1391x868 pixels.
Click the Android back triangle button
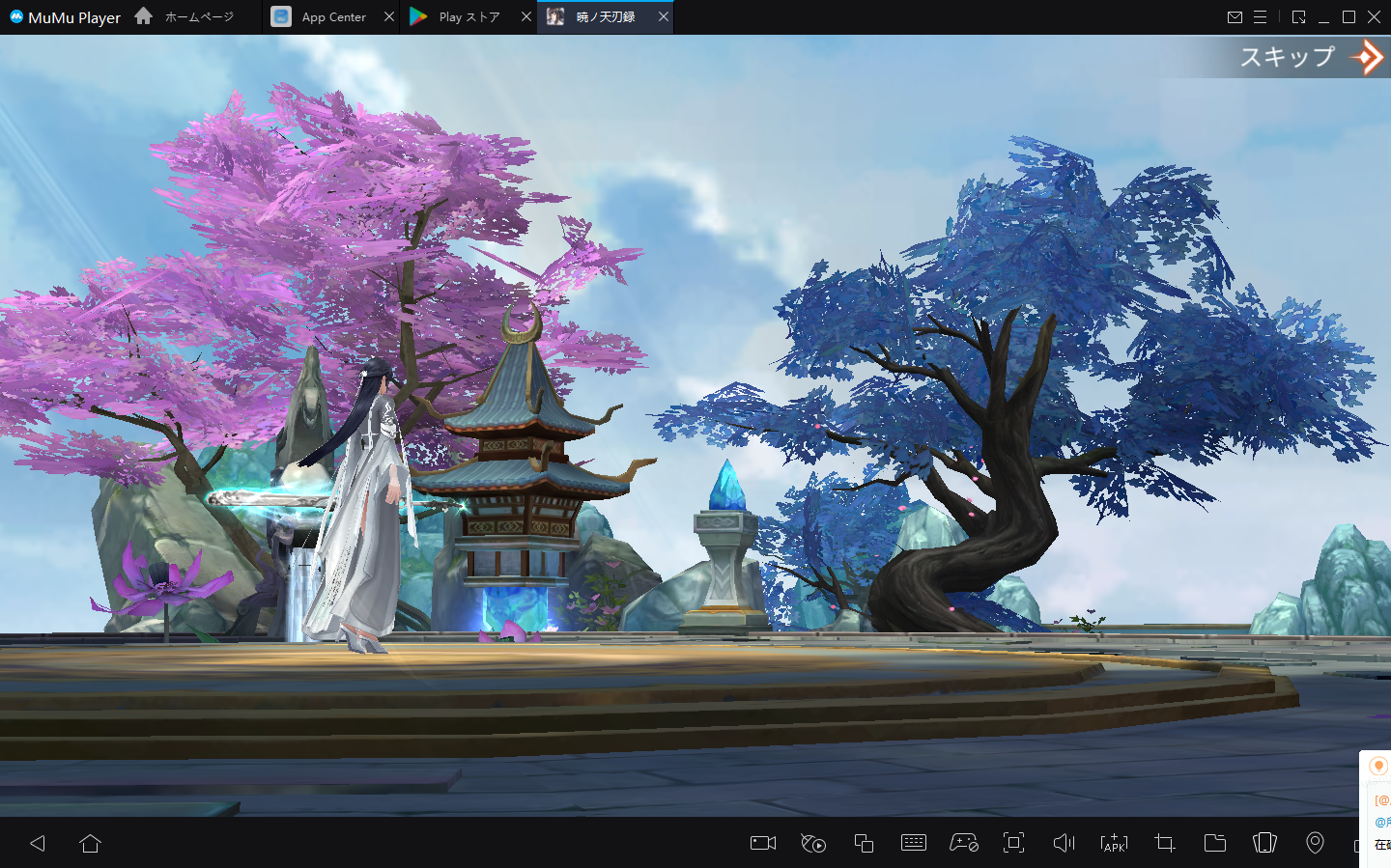click(x=38, y=843)
